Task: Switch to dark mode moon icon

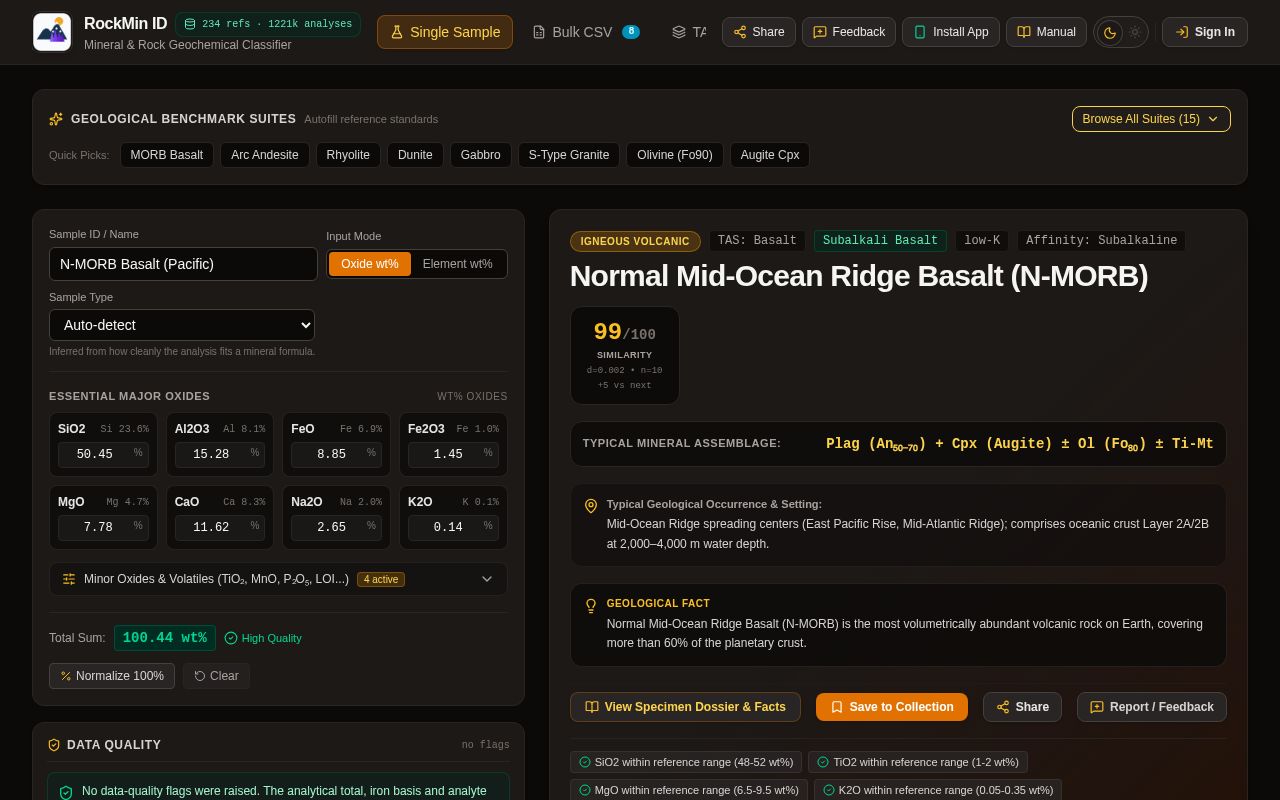Action: click(x=1109, y=32)
